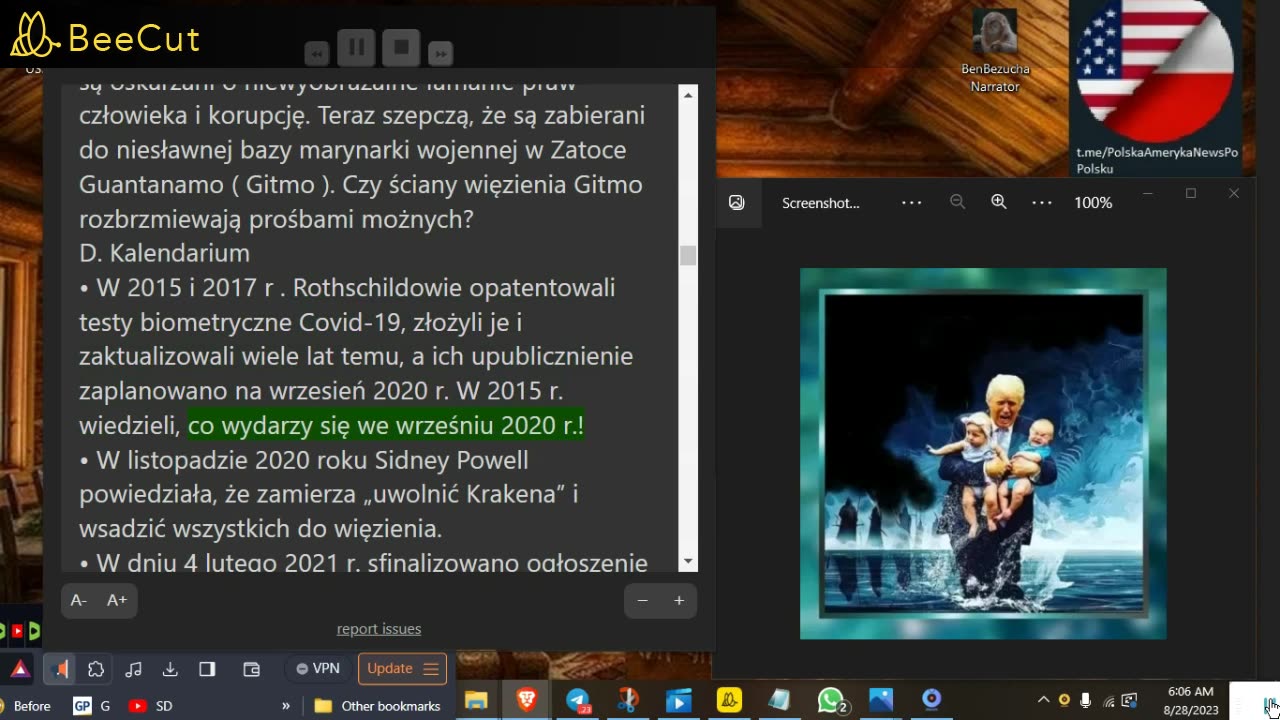
Task: Skip back with the rewind button
Action: (x=317, y=54)
